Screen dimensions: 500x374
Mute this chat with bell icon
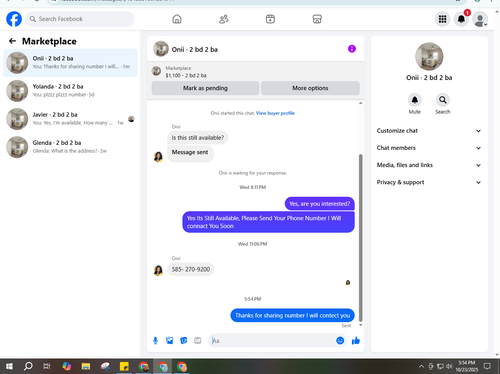pyautogui.click(x=415, y=100)
